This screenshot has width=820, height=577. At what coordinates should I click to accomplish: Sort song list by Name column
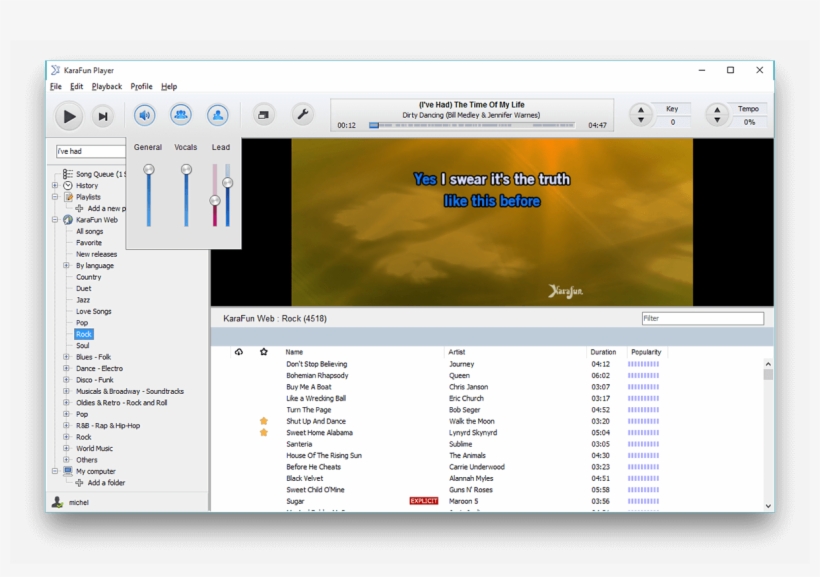[294, 352]
